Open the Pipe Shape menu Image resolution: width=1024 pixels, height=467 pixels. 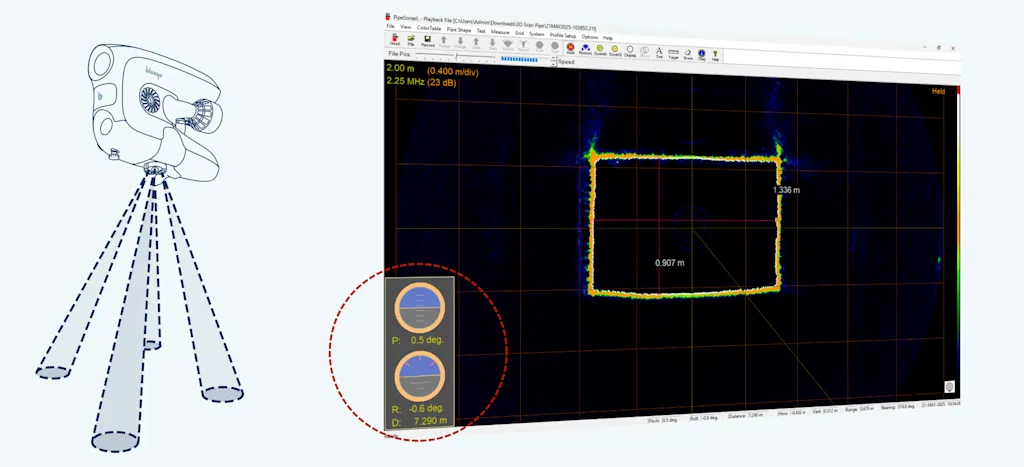(459, 29)
